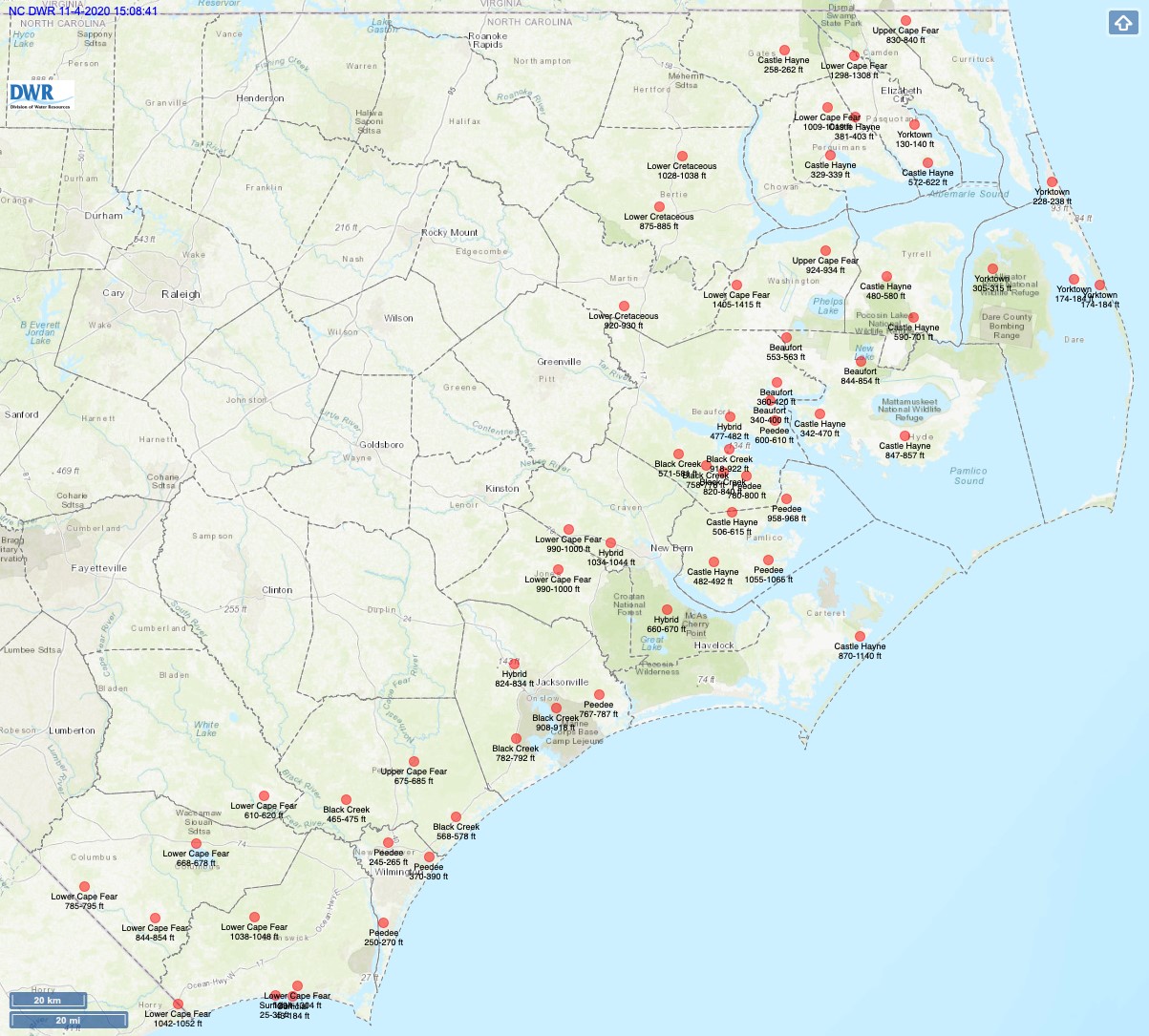Select the Upper Cape Fear 924-934 ft marker
Screen dimensions: 1149x1036
(823, 248)
